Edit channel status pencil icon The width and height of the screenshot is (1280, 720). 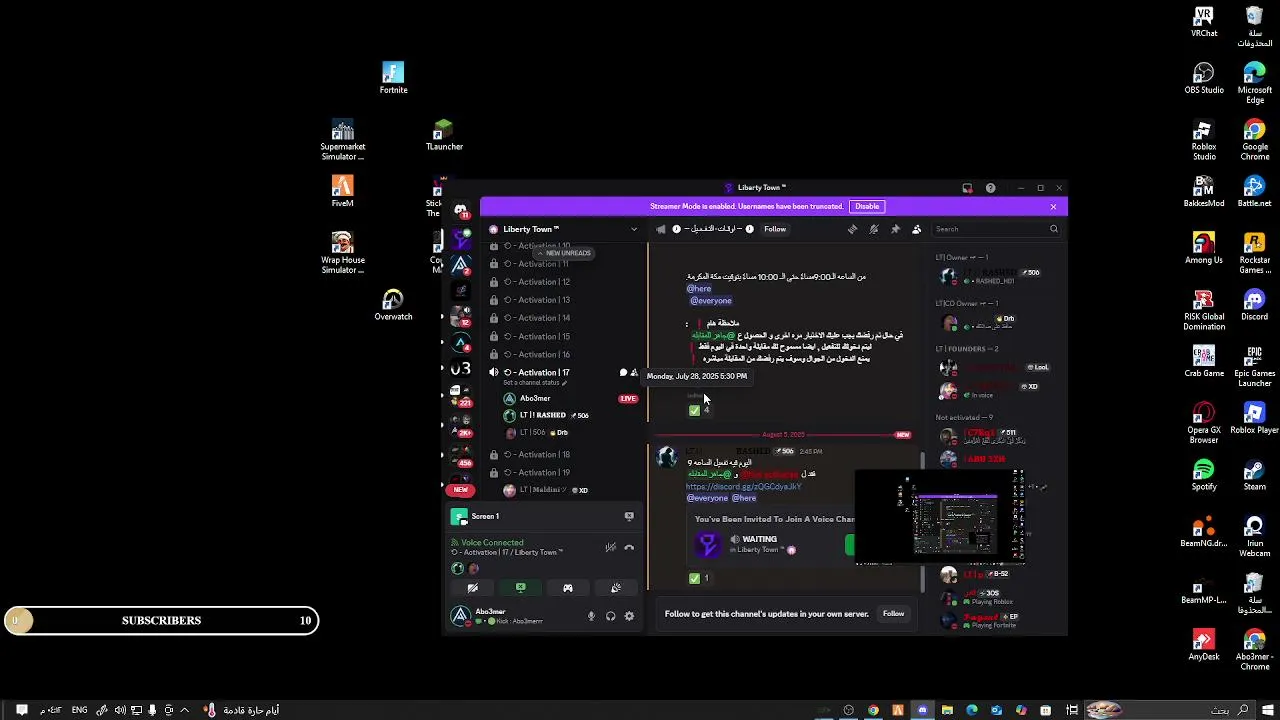[565, 383]
